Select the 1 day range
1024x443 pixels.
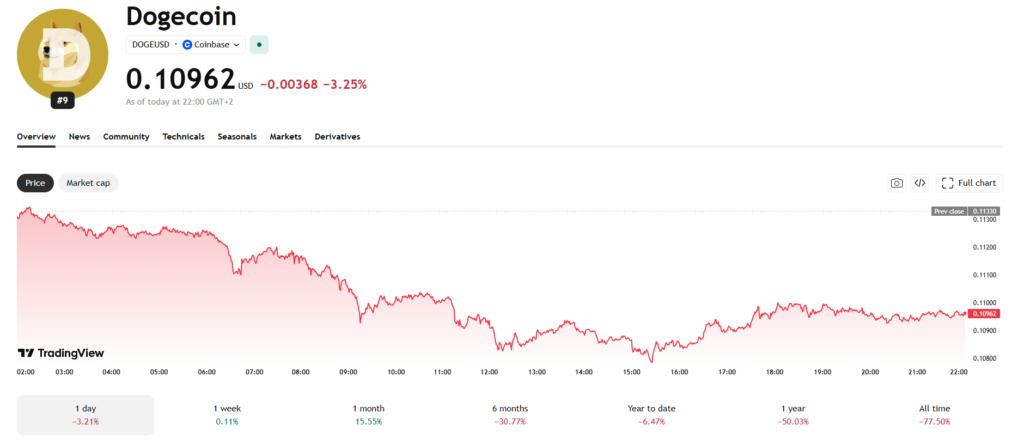point(86,415)
